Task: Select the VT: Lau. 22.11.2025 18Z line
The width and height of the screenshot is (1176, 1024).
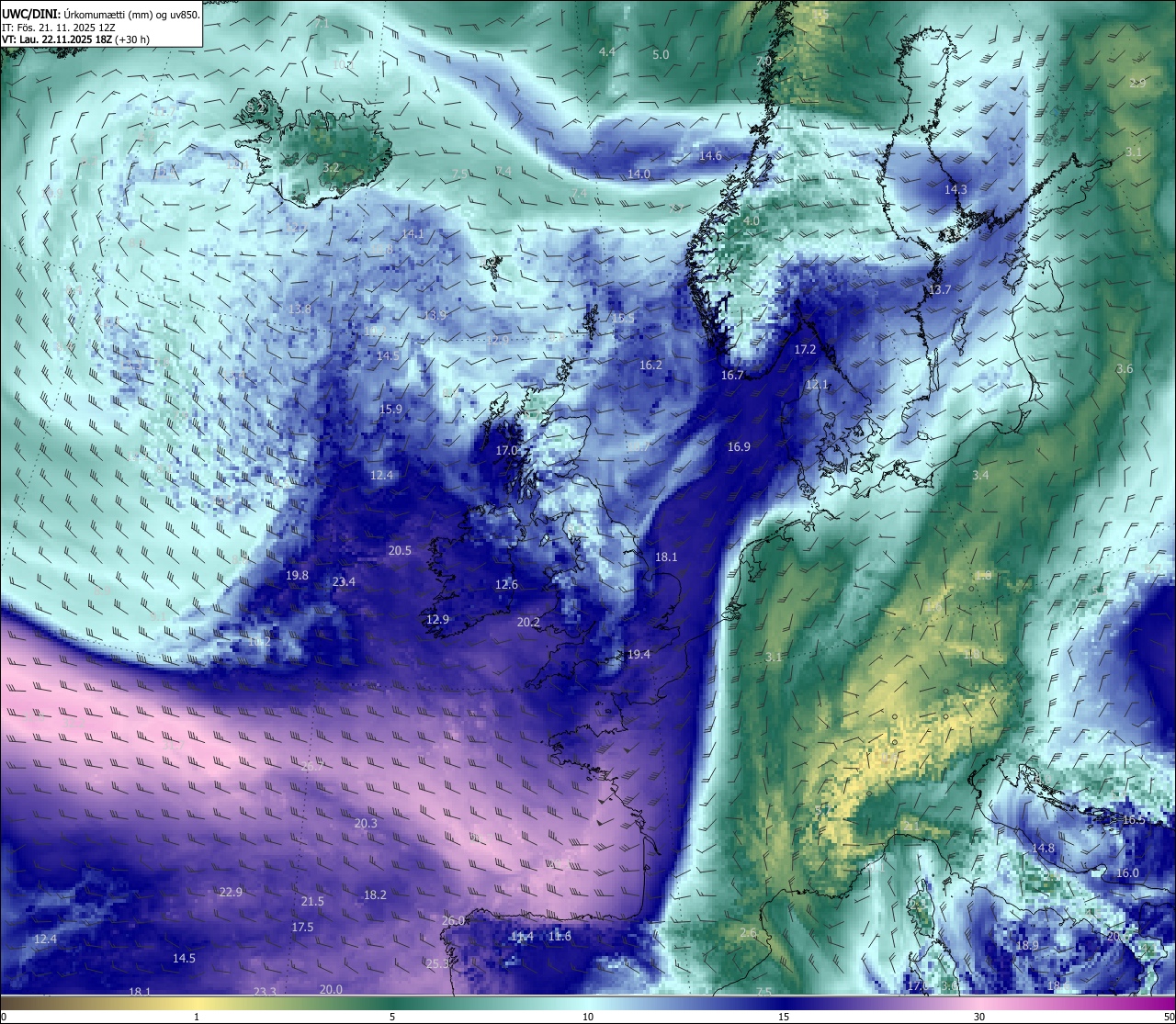Action: (x=75, y=39)
